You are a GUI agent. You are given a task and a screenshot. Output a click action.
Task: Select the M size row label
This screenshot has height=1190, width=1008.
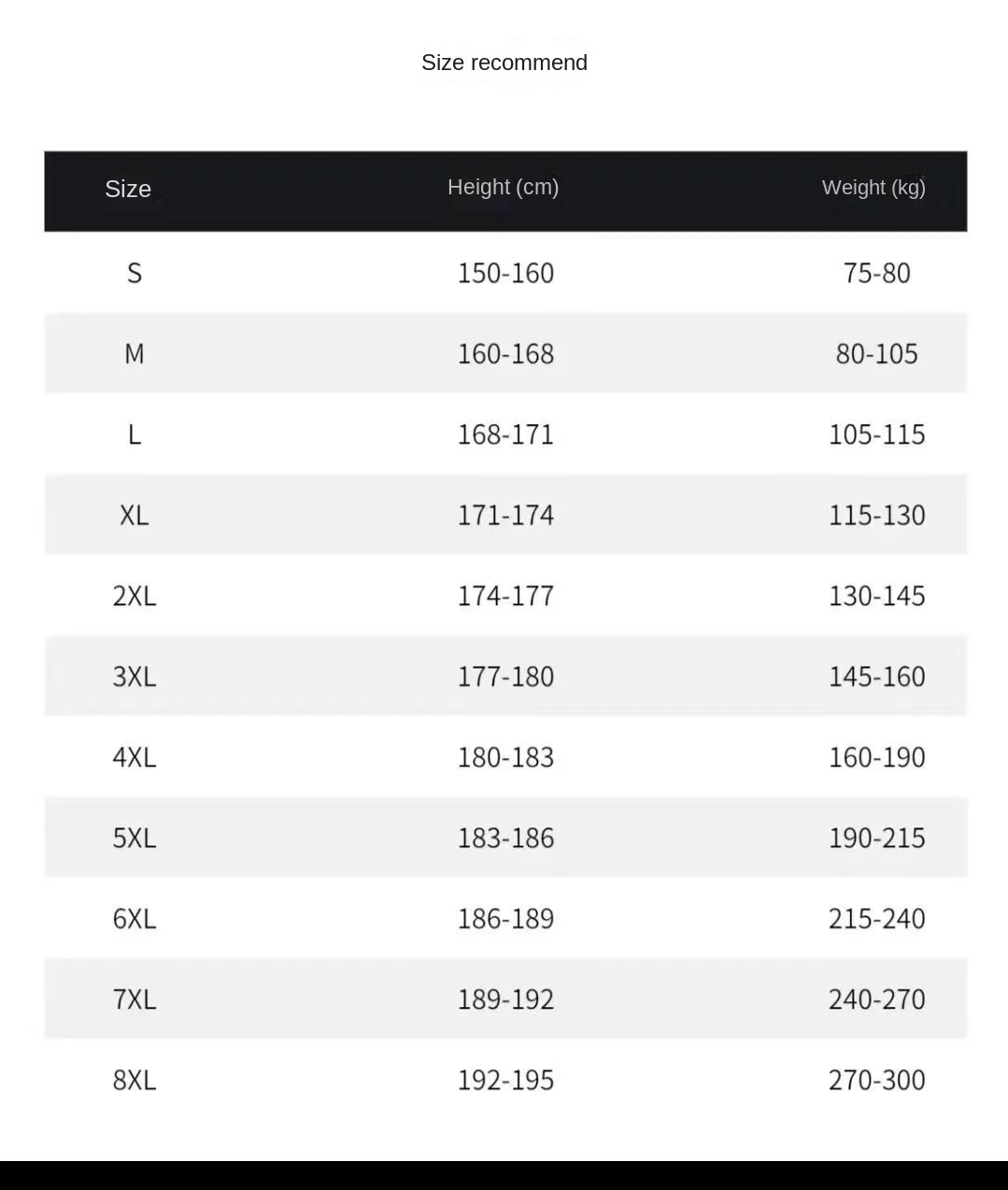[x=135, y=353]
